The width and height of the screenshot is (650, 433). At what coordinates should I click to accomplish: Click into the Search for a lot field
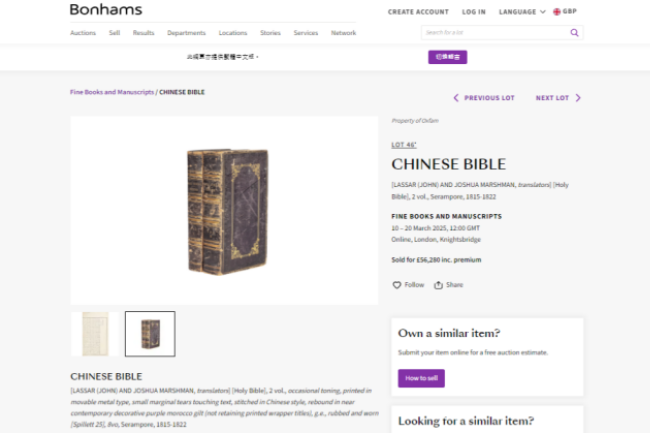point(495,33)
